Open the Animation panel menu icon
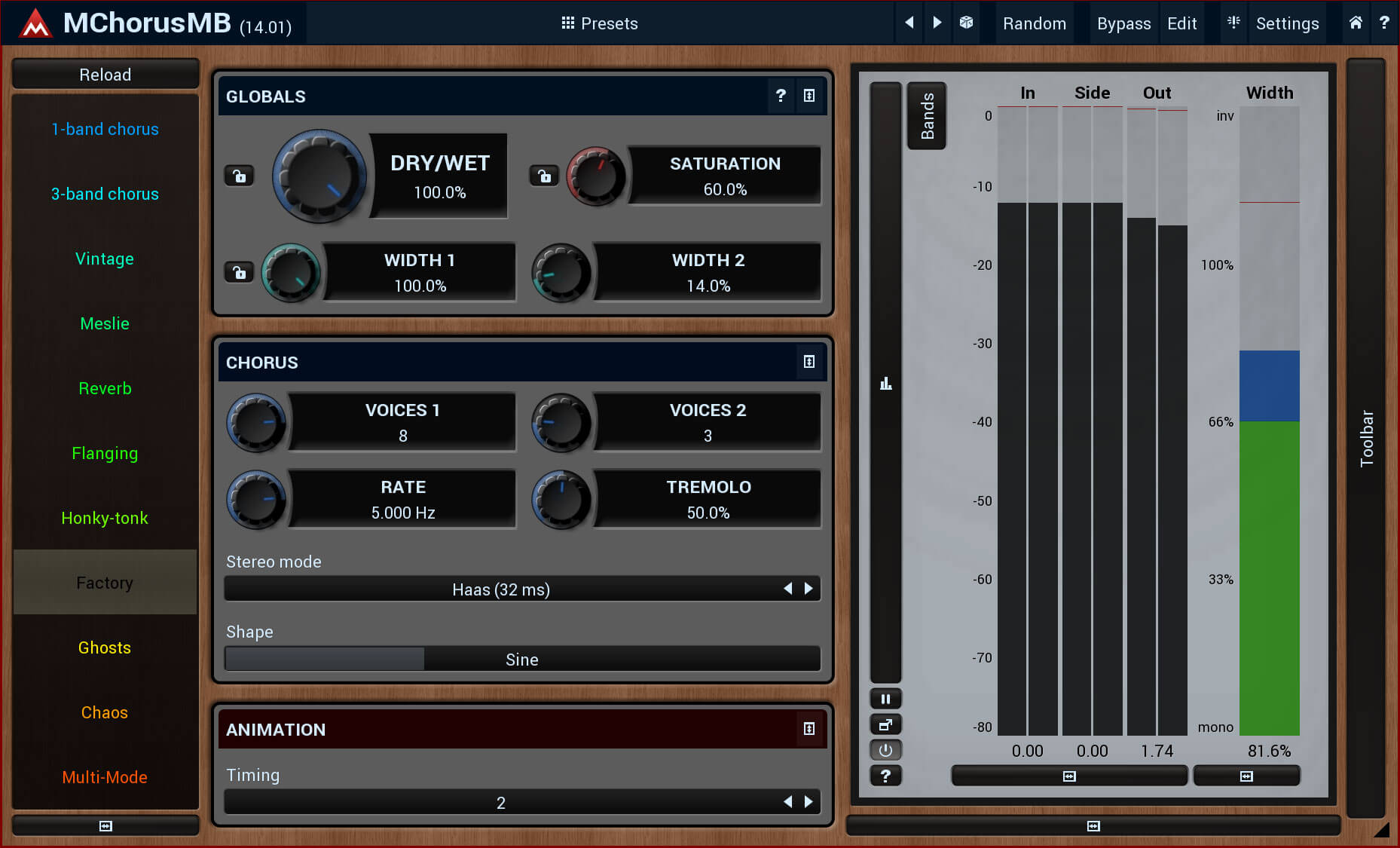 click(809, 729)
